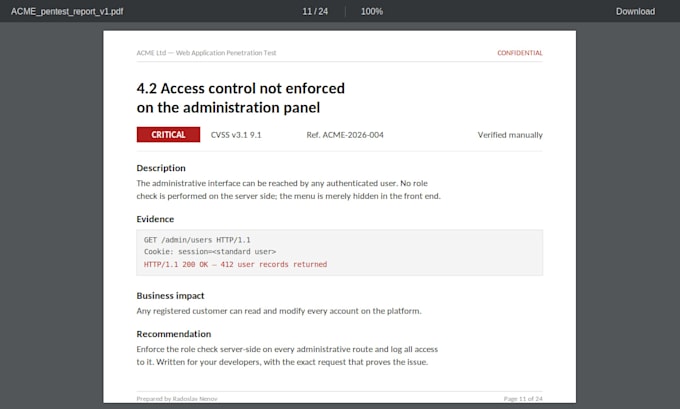Click the paragraph beginning 'Enforce the role check'

287,355
